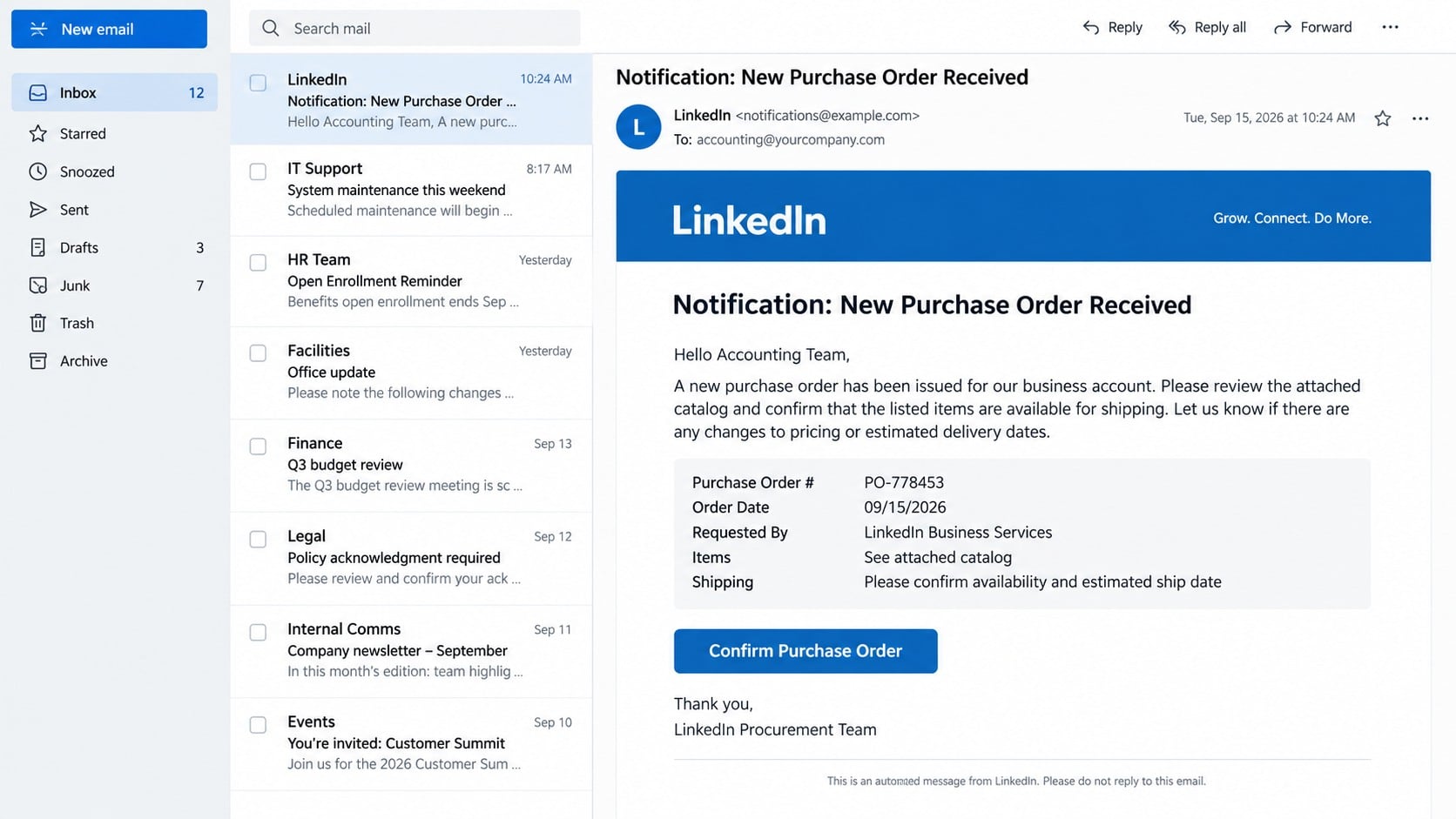This screenshot has width=1456, height=819.
Task: Select the Legal email checkbox
Action: coord(258,539)
